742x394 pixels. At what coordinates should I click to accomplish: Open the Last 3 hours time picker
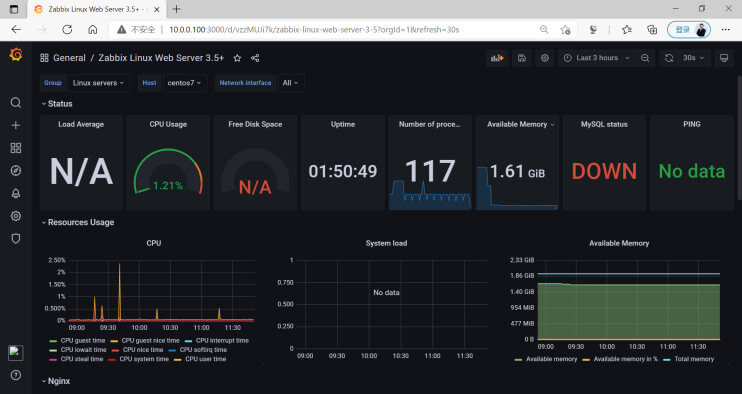(597, 58)
